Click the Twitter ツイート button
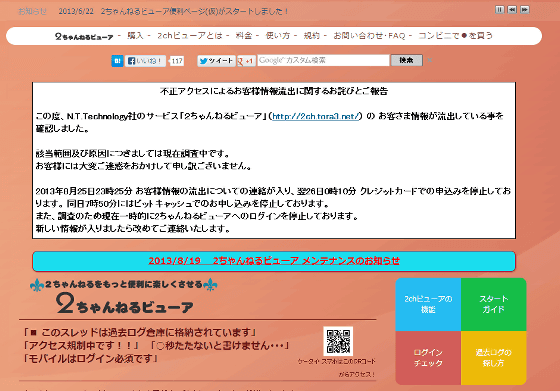 (216, 61)
